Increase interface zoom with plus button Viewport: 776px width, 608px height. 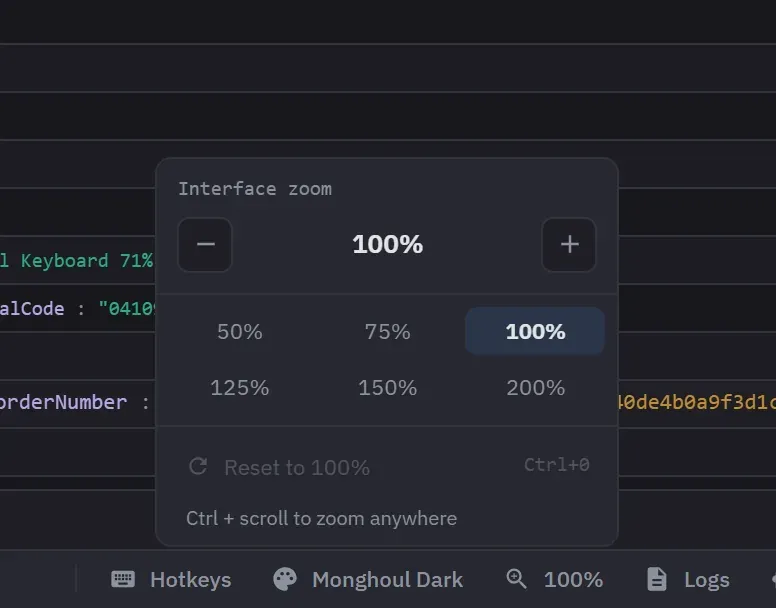coord(569,244)
